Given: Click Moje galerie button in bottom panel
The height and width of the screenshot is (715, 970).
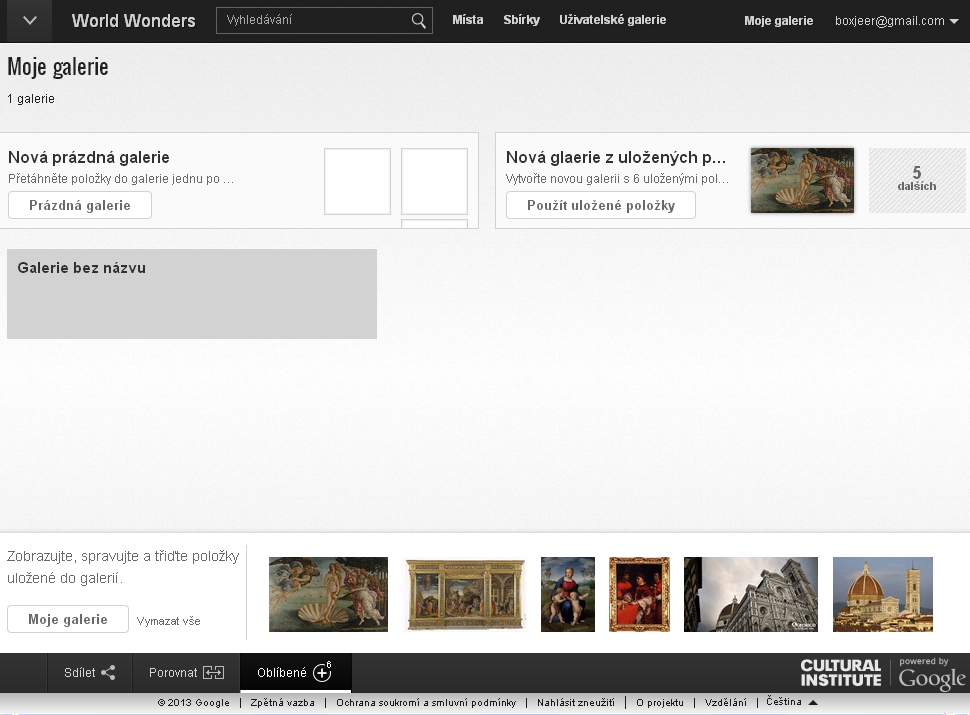Looking at the screenshot, I should coord(68,619).
